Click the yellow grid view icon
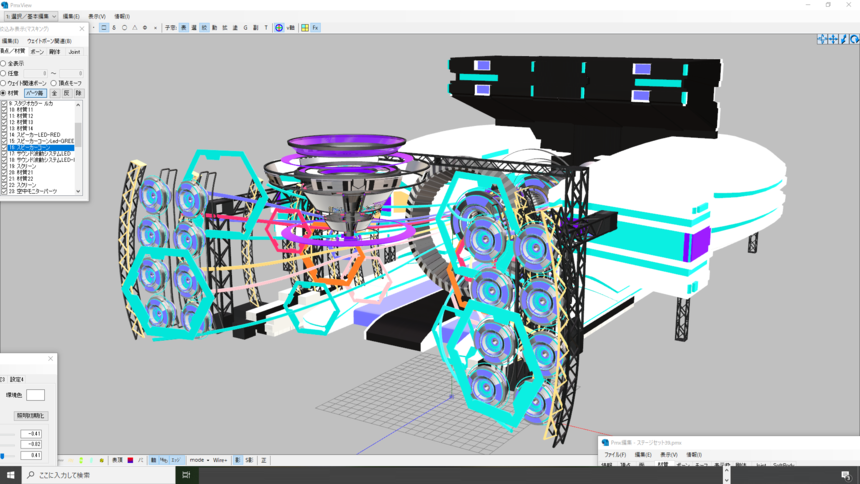This screenshot has width=860, height=484. (x=305, y=28)
